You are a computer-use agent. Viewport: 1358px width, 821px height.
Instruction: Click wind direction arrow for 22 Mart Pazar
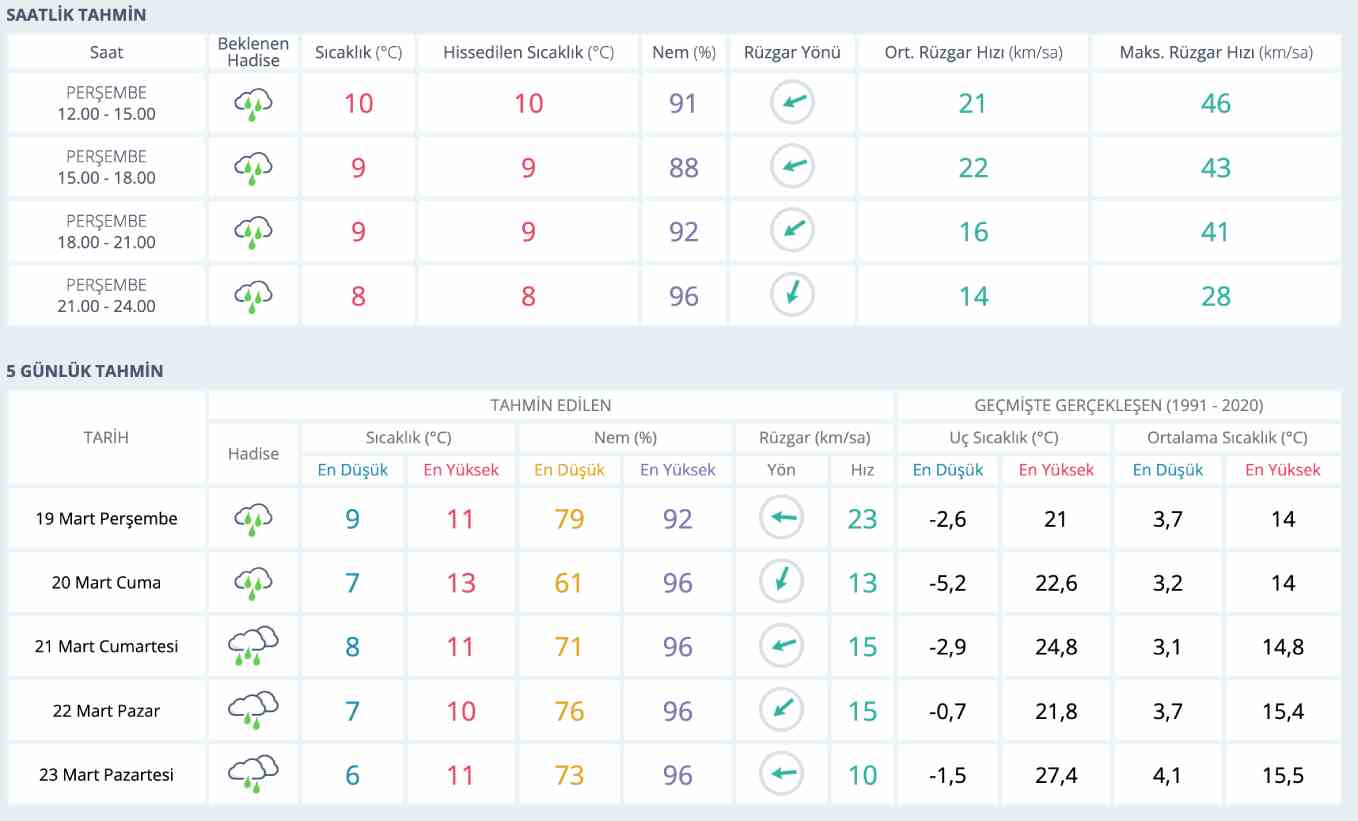[x=782, y=710]
